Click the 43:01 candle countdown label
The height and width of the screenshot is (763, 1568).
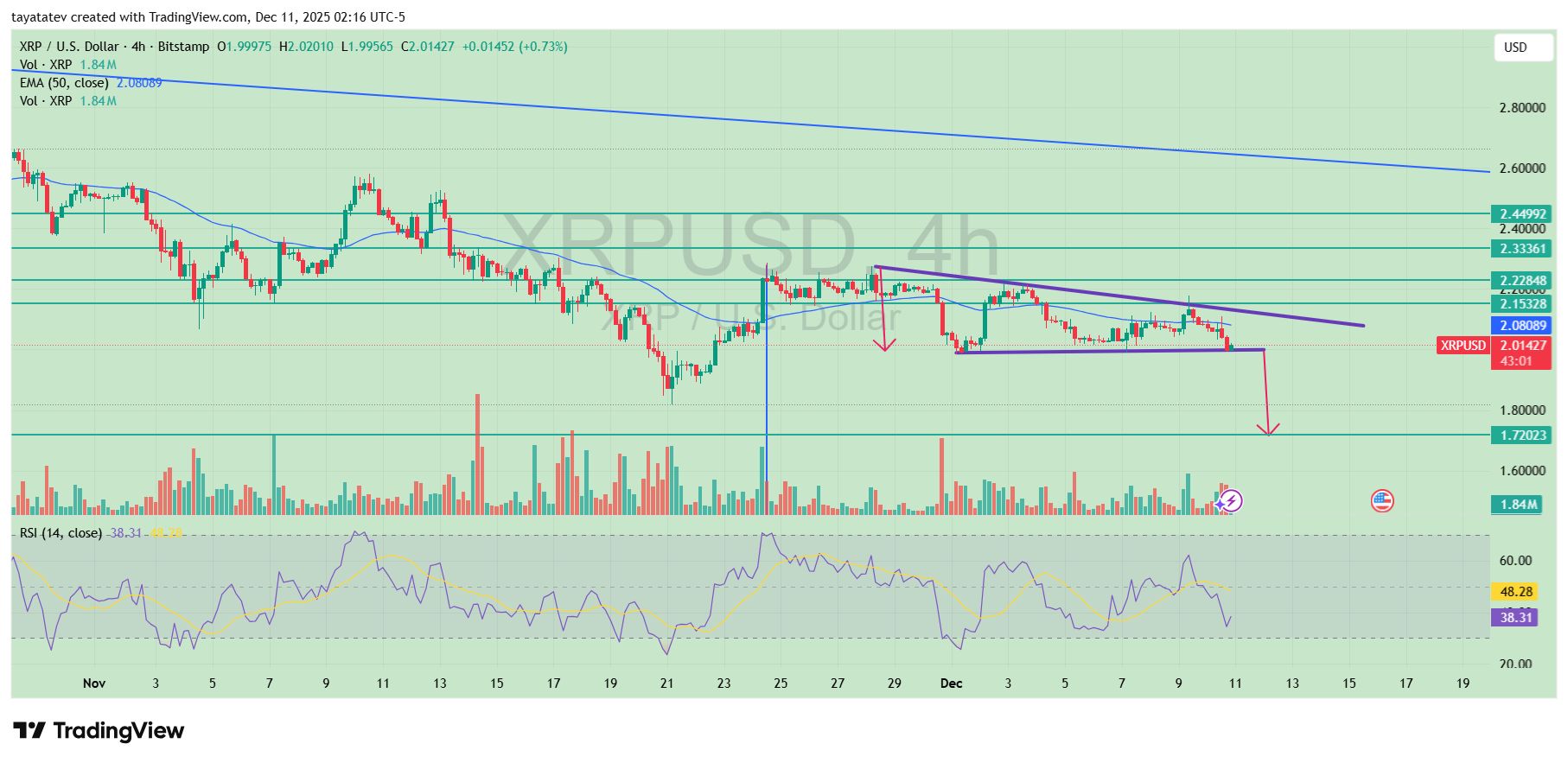(1517, 361)
